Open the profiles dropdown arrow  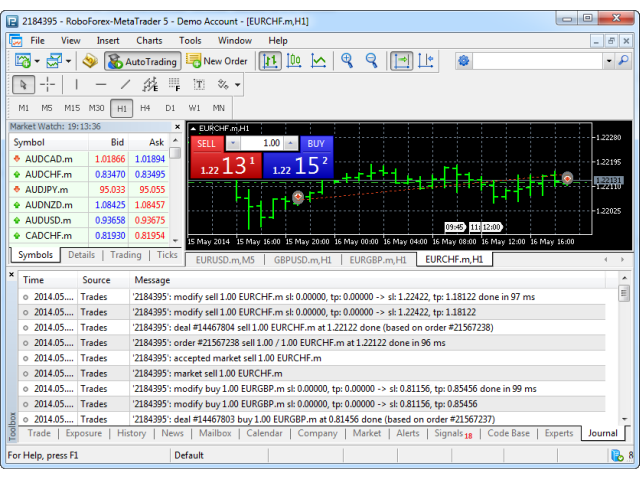pos(68,61)
